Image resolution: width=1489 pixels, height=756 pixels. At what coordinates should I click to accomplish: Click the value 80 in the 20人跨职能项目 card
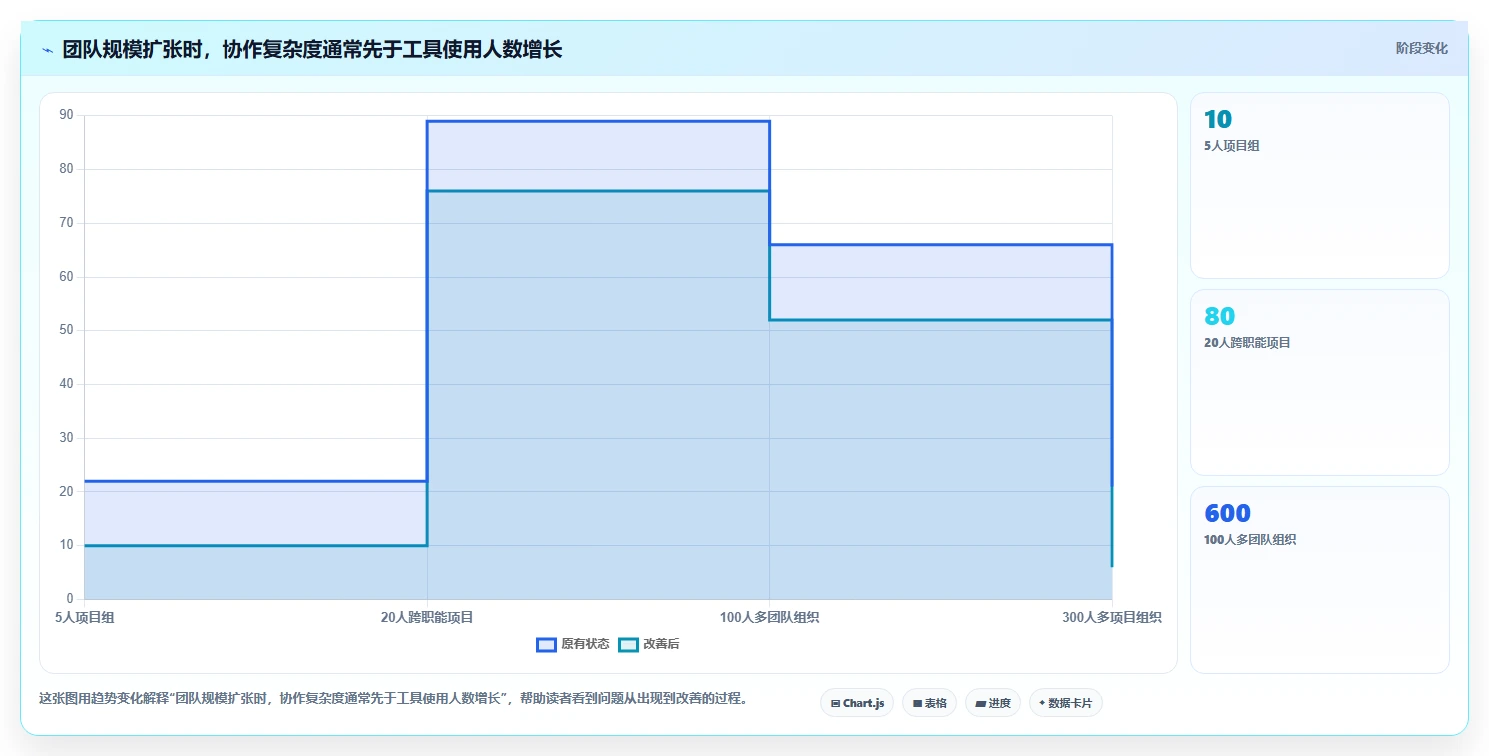(1220, 317)
